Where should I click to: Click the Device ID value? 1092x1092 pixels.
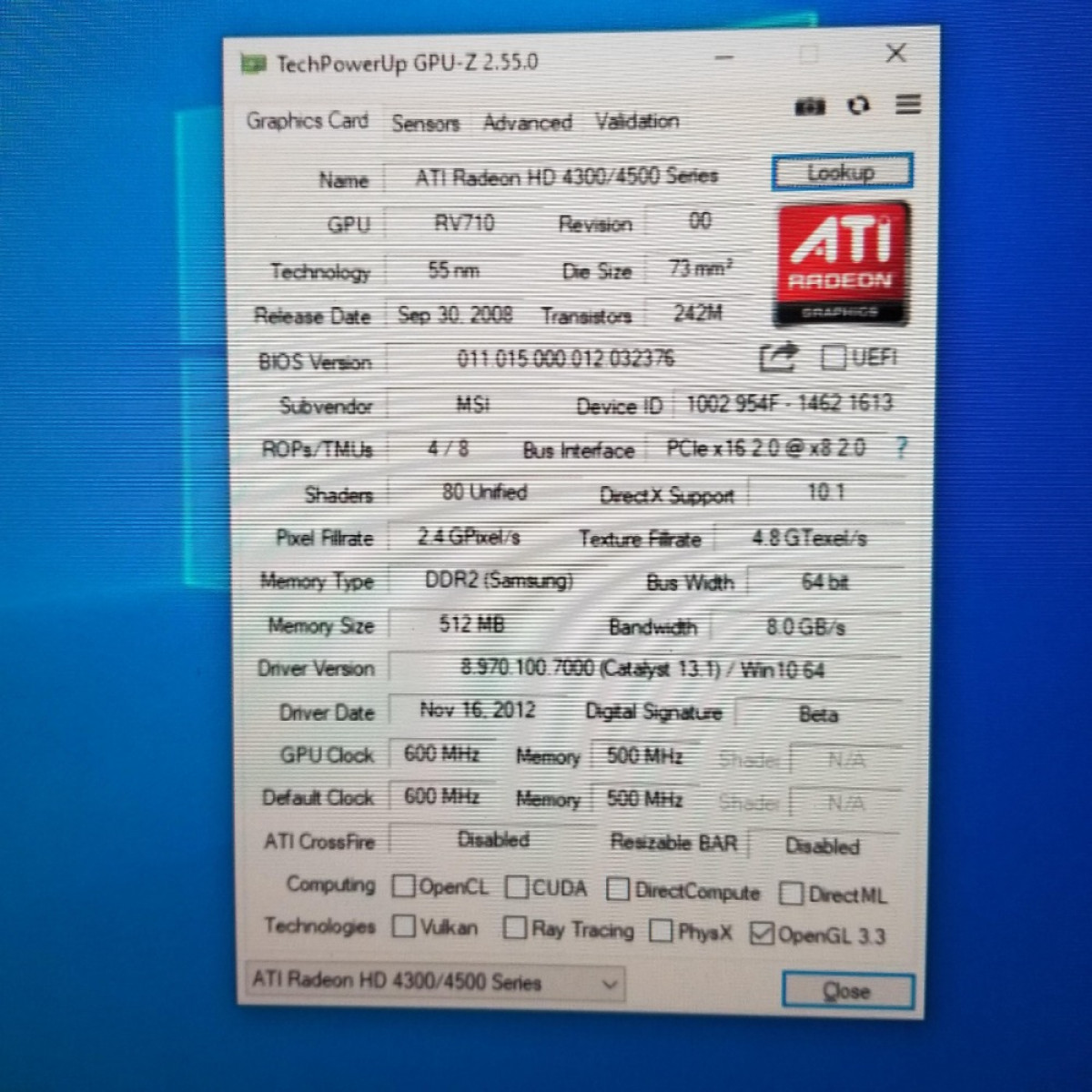[788, 403]
